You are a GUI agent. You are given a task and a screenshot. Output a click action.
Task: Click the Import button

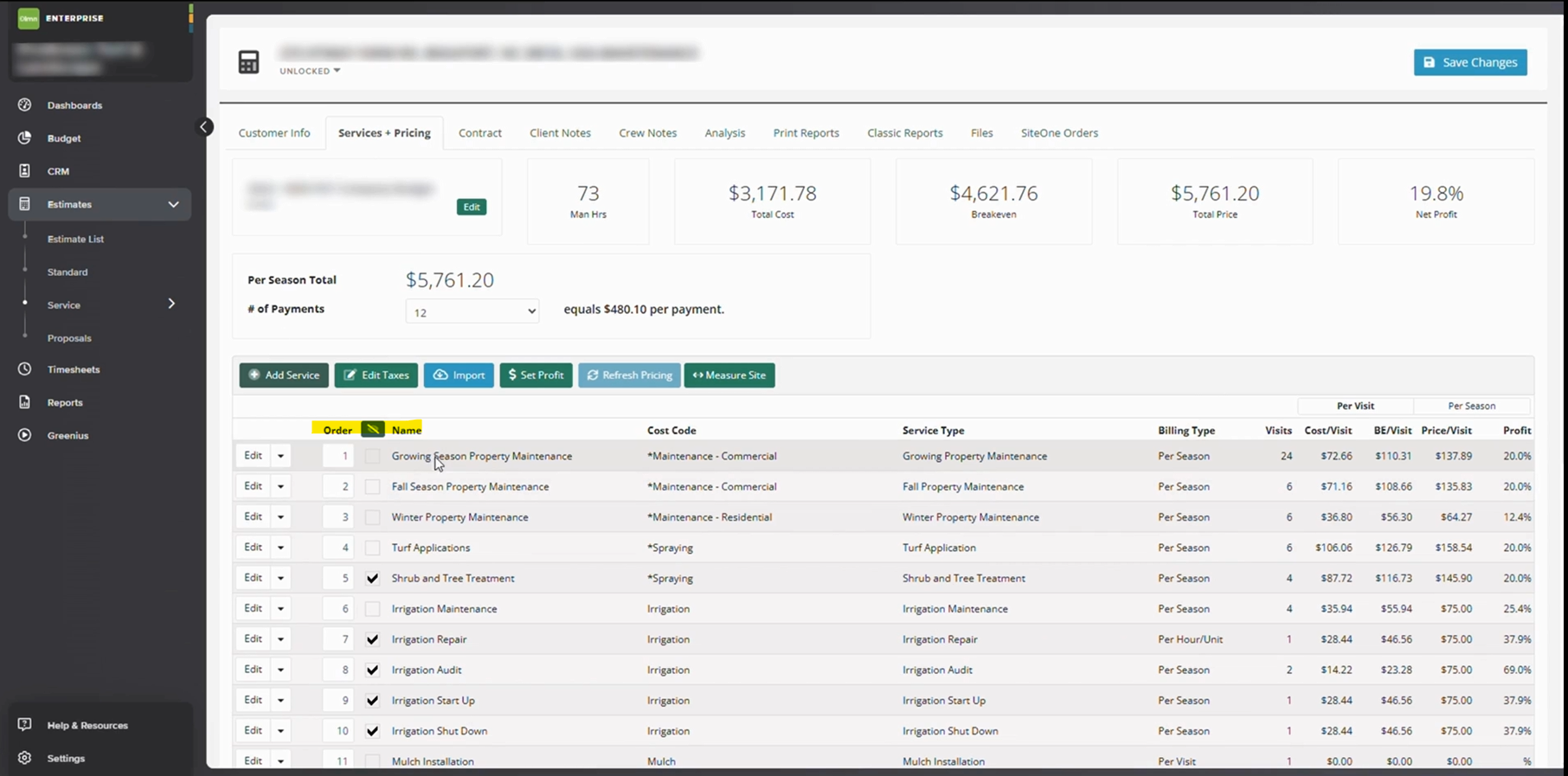459,375
